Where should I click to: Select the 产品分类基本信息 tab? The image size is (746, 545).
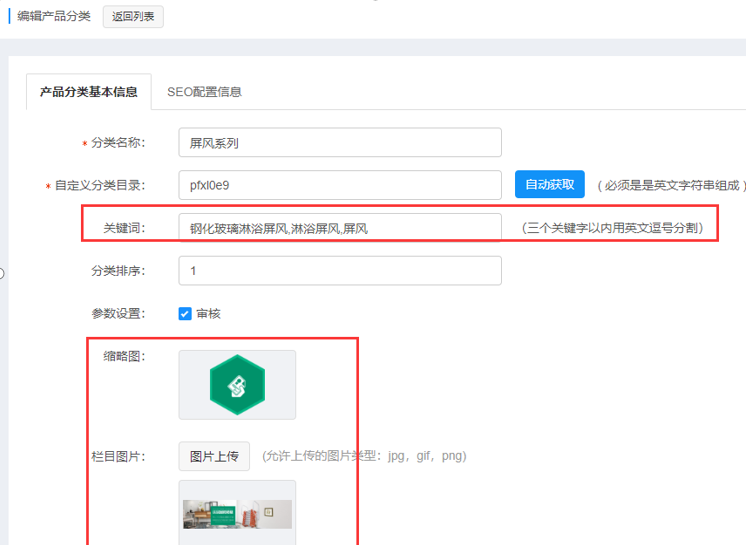point(88,92)
